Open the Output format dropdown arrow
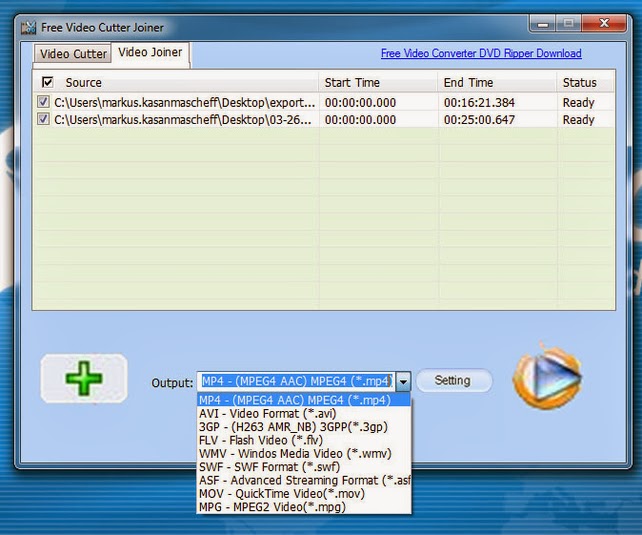The width and height of the screenshot is (642, 535). 403,381
